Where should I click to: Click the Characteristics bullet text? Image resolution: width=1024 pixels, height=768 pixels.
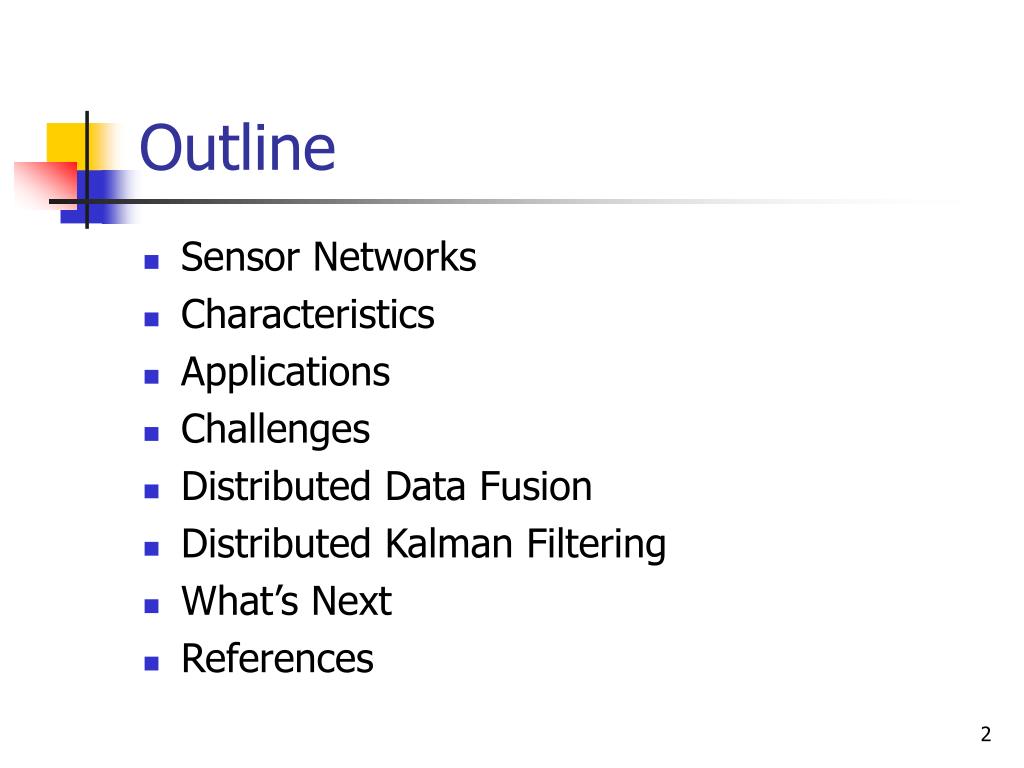[308, 314]
